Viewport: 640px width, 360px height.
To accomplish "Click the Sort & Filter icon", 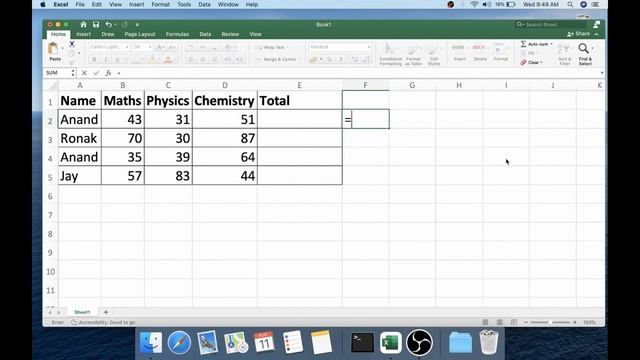I will coord(564,49).
